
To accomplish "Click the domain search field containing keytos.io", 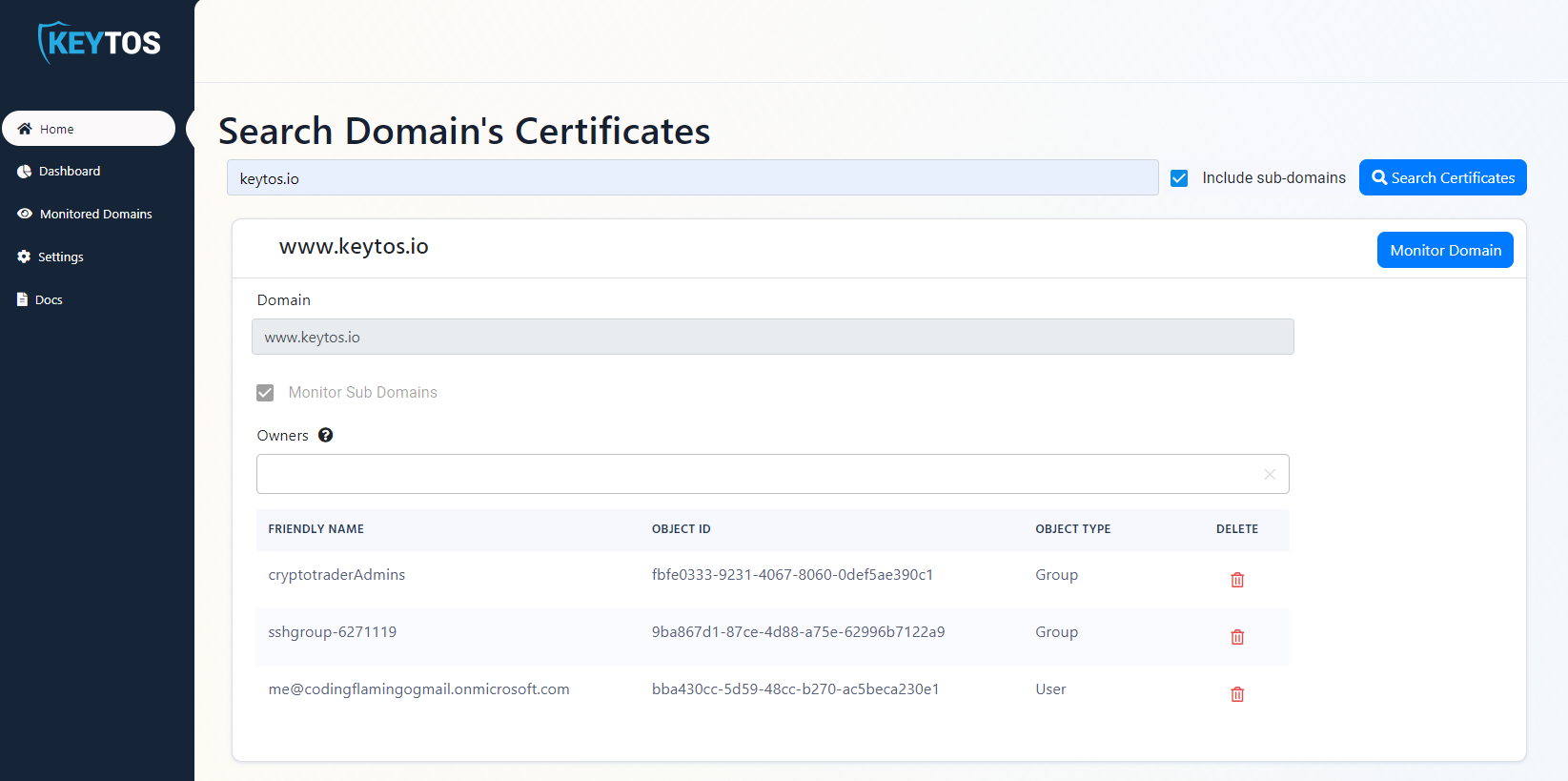I will [x=692, y=178].
